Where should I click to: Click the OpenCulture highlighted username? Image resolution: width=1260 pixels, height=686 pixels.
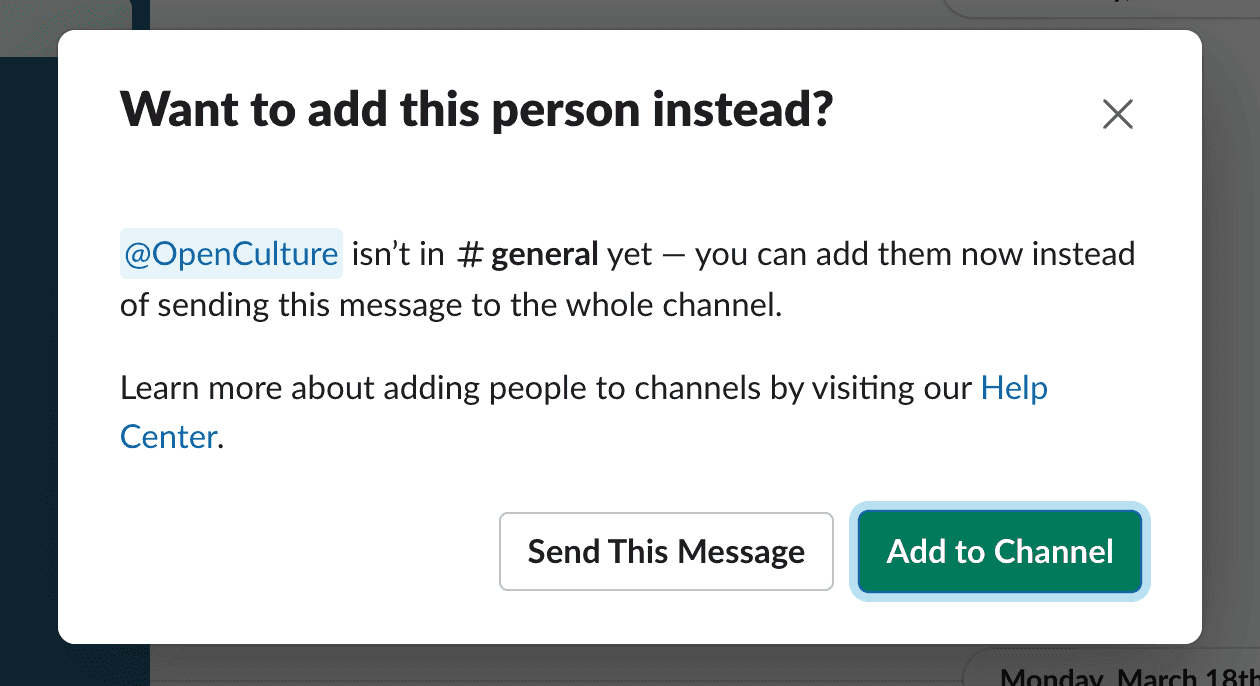231,254
